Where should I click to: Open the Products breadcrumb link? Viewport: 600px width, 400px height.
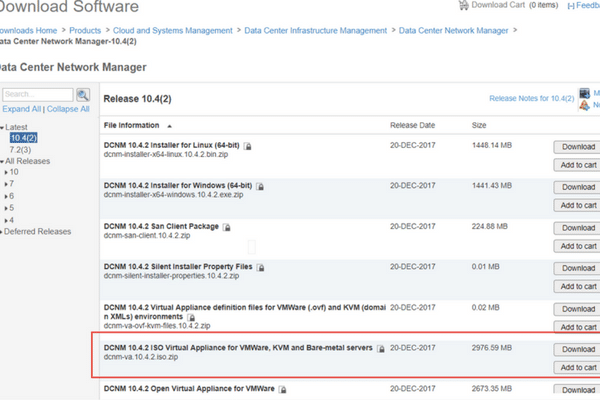pyautogui.click(x=85, y=31)
